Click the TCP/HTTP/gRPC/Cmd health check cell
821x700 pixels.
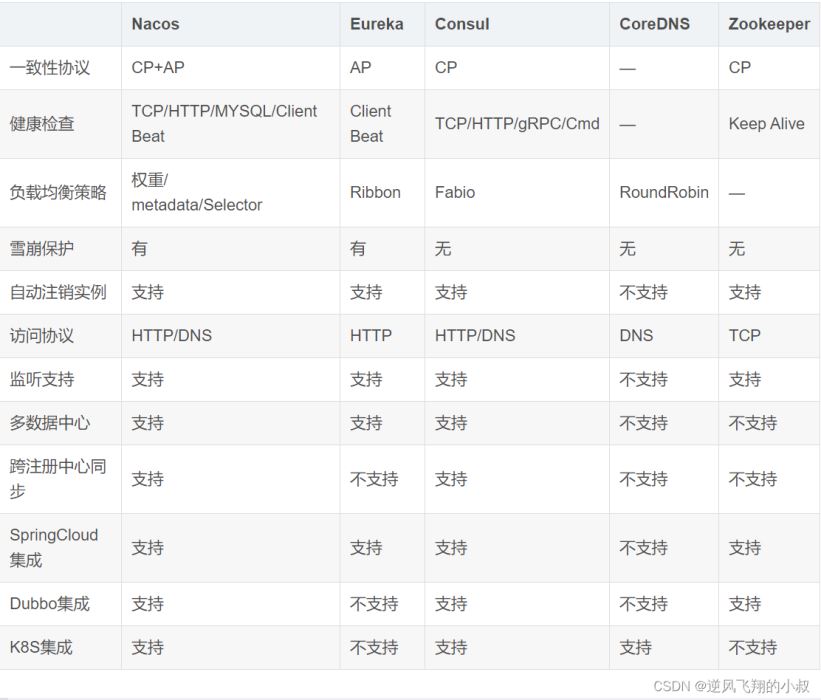(517, 124)
